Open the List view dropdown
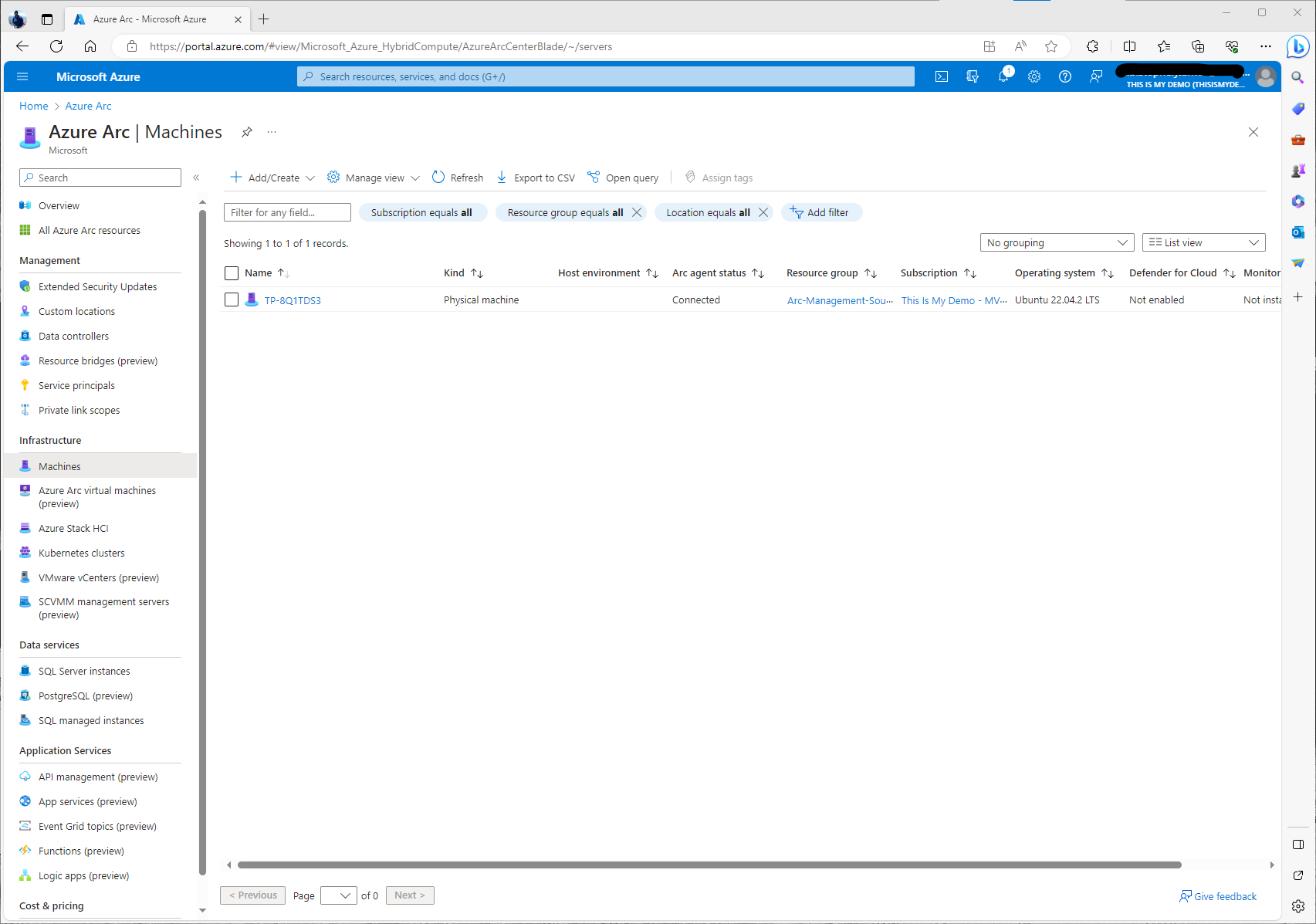 1203,242
